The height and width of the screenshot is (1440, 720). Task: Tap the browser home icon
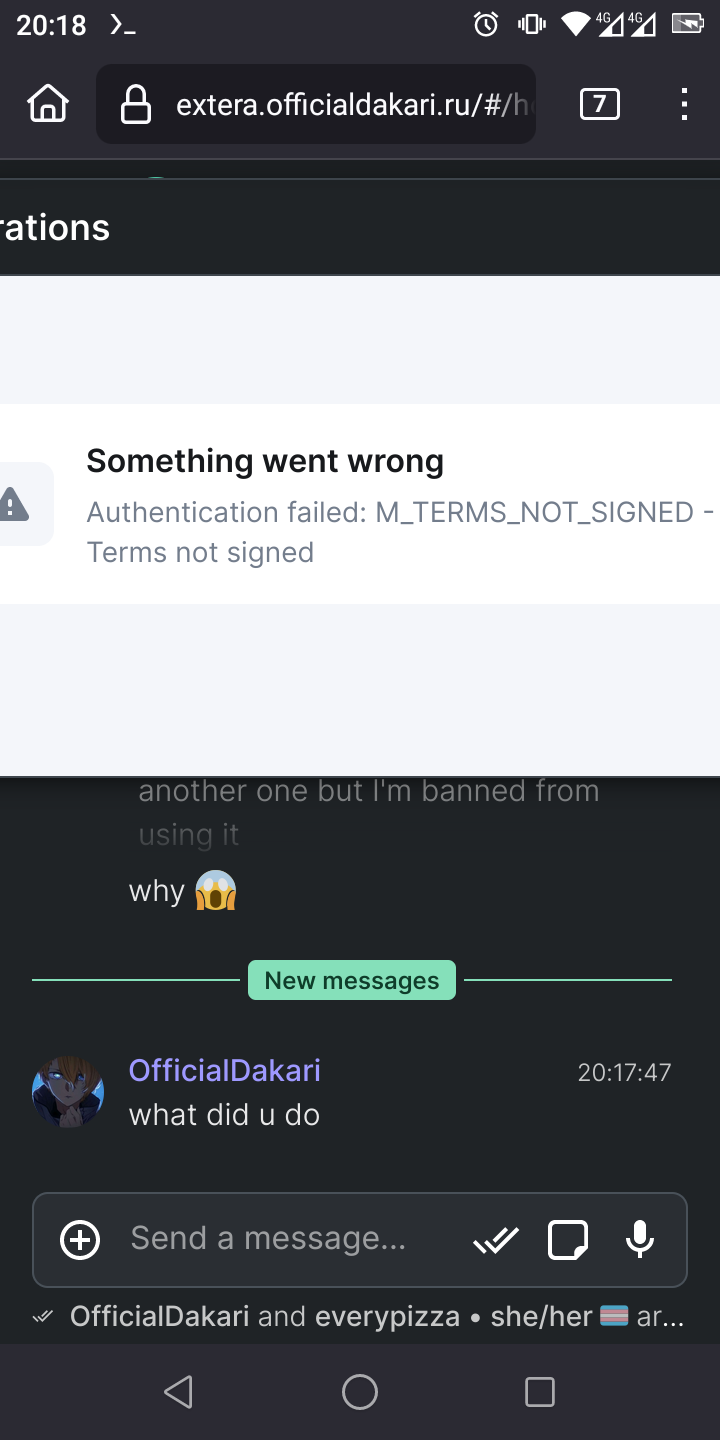click(x=48, y=104)
